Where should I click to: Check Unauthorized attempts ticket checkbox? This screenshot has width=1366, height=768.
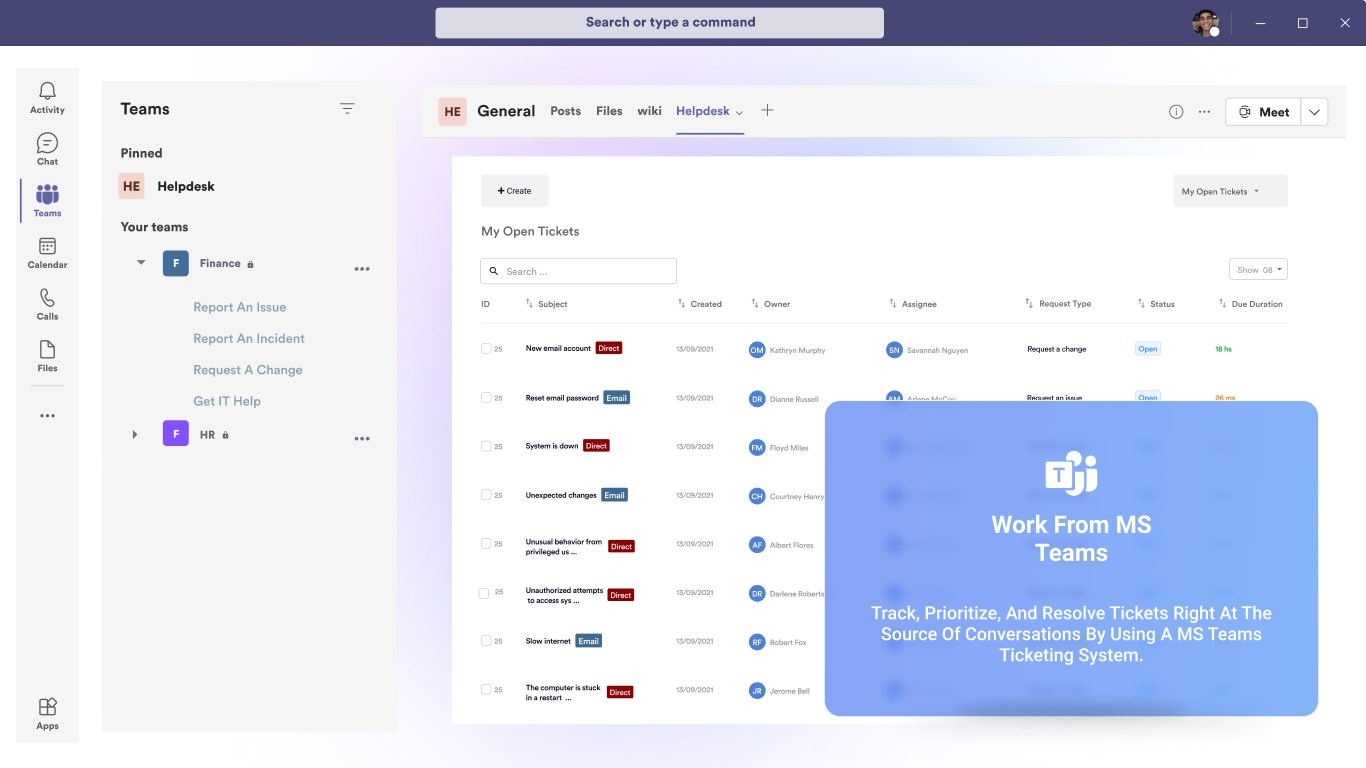[484, 593]
